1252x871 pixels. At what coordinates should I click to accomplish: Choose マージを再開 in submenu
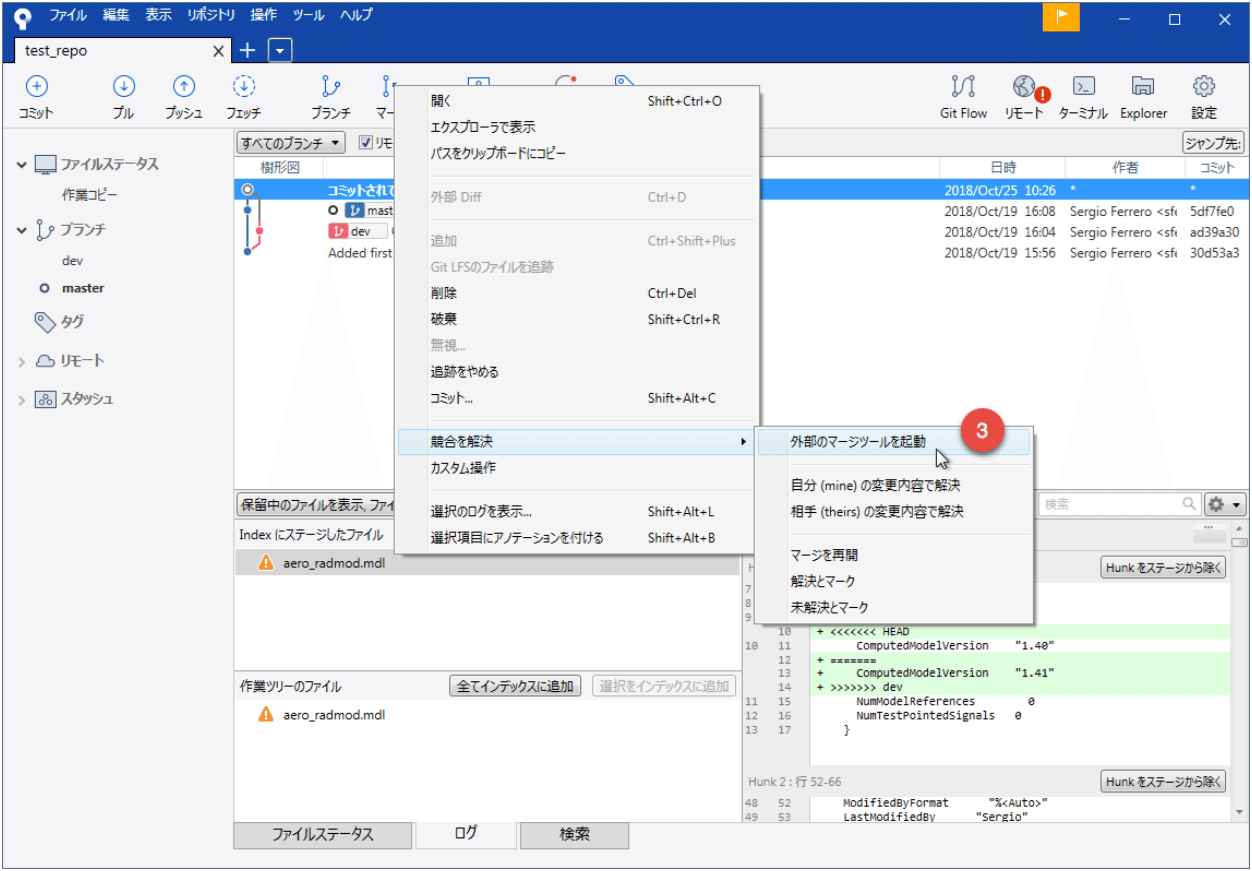click(894, 555)
